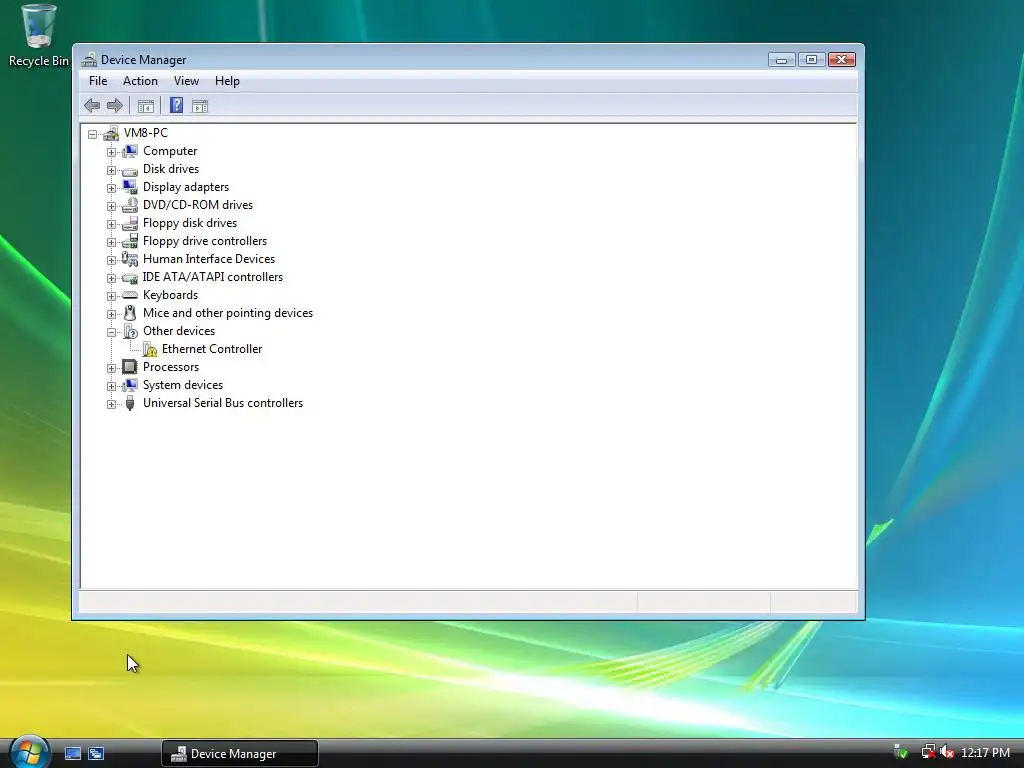Click the 12:17 PM taskbar clock

[985, 753]
